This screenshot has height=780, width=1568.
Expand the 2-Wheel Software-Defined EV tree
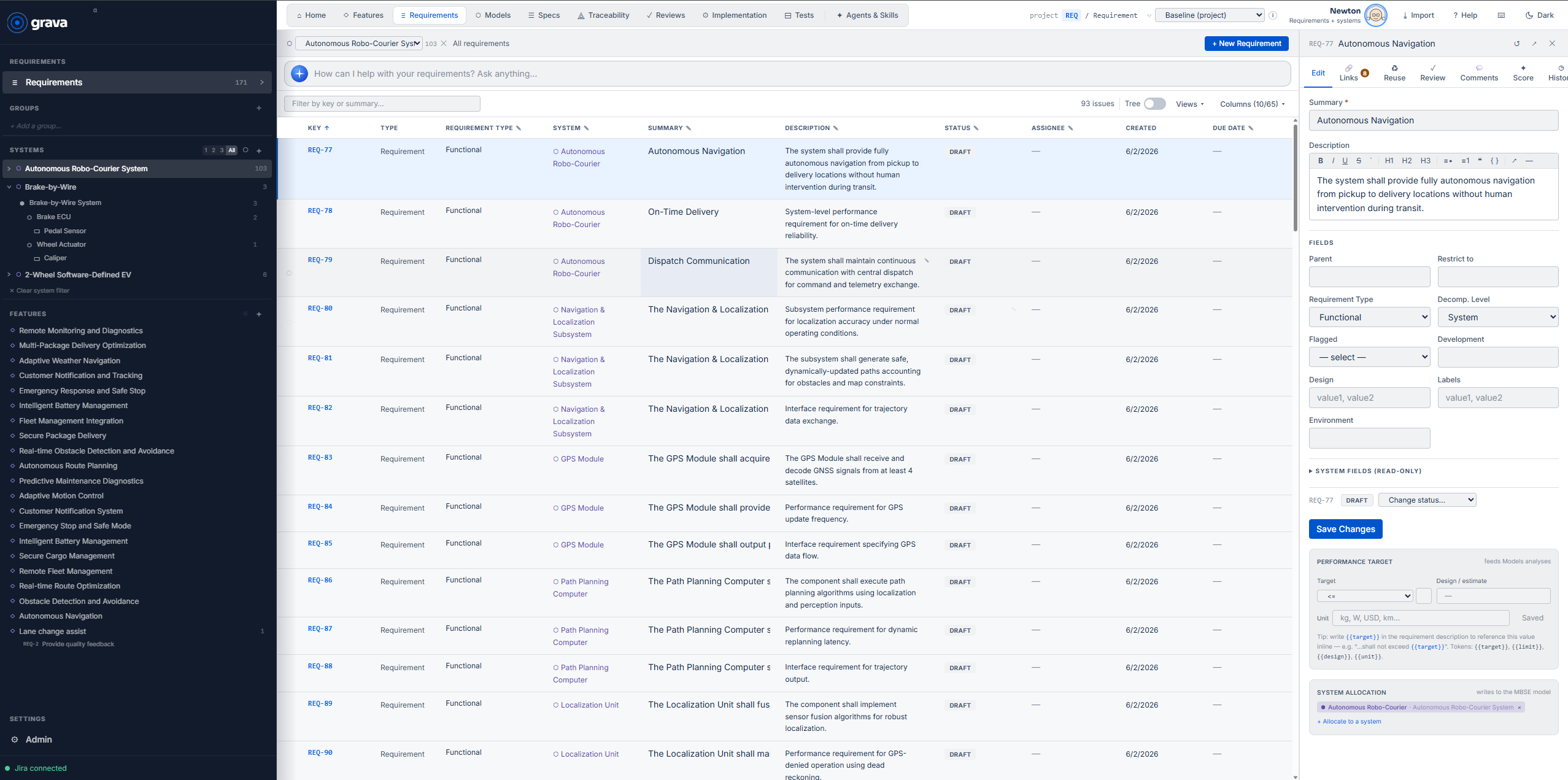(x=9, y=275)
